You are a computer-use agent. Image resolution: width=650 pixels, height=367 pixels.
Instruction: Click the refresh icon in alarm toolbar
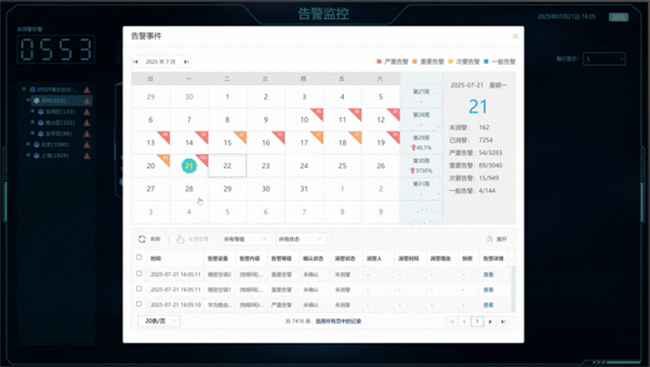click(142, 239)
